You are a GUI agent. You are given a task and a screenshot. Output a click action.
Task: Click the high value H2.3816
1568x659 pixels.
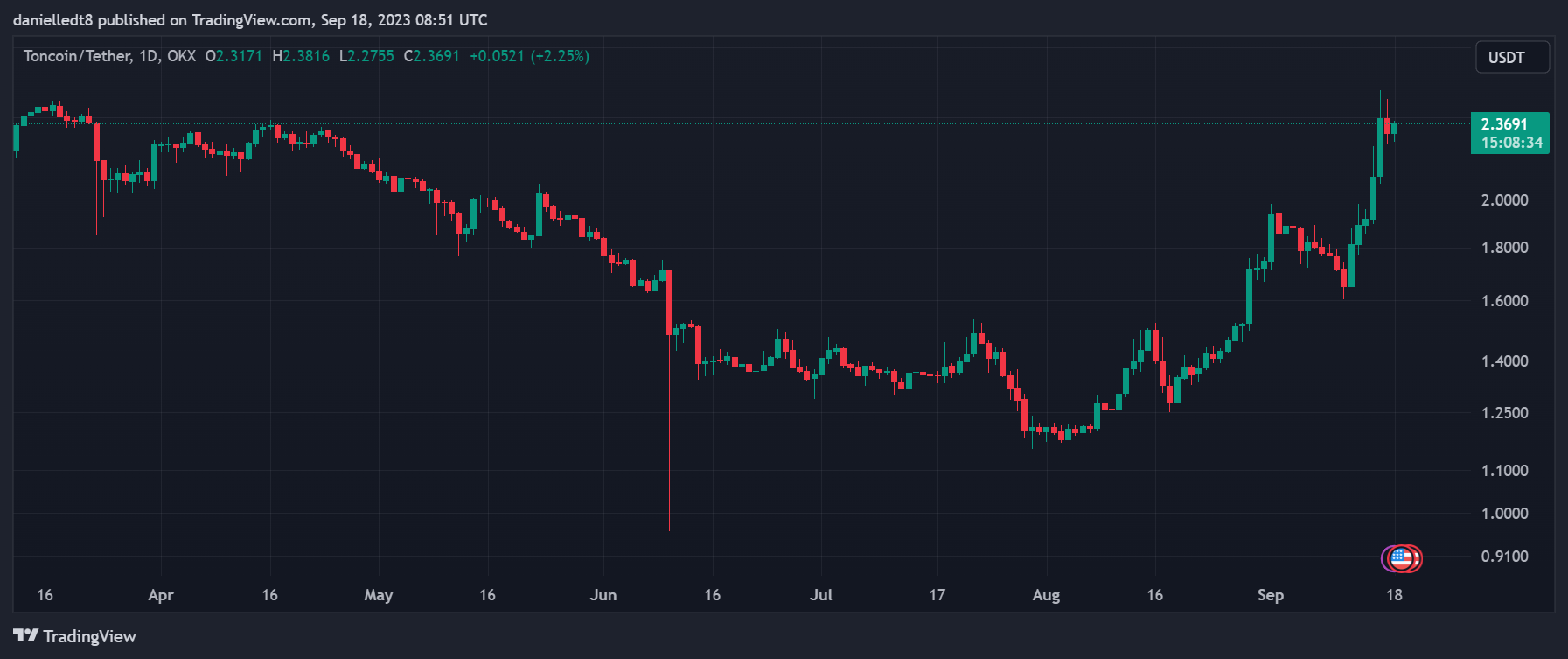(301, 56)
